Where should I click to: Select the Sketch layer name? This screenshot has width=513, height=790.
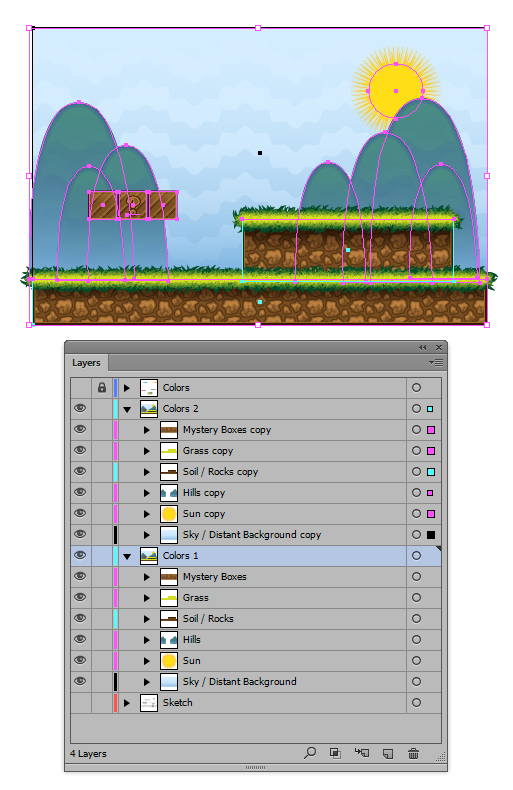coord(177,702)
